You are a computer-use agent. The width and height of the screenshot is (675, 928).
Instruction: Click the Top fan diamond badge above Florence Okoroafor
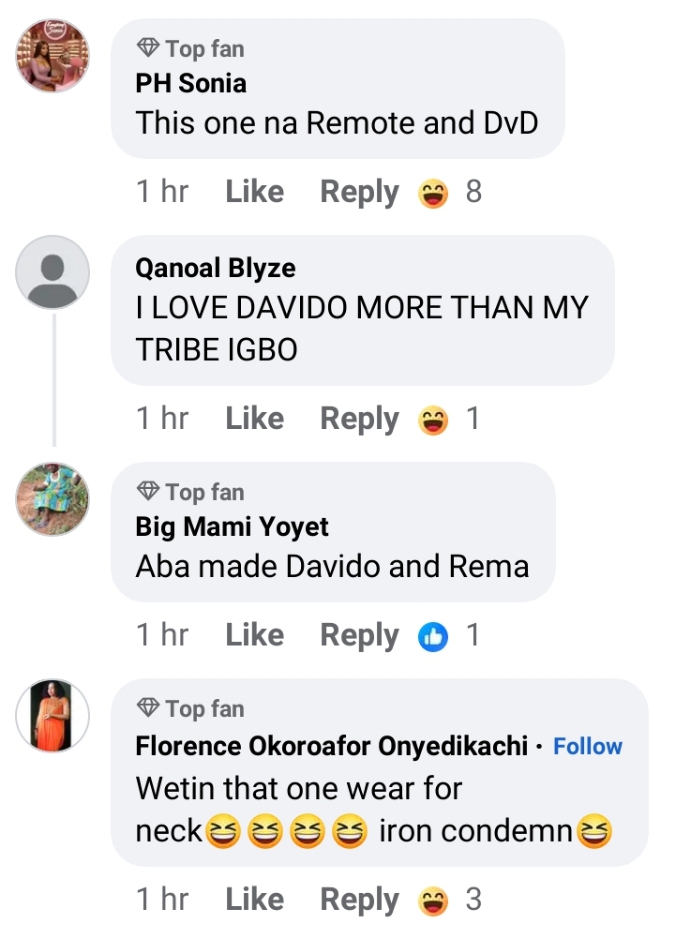(149, 708)
